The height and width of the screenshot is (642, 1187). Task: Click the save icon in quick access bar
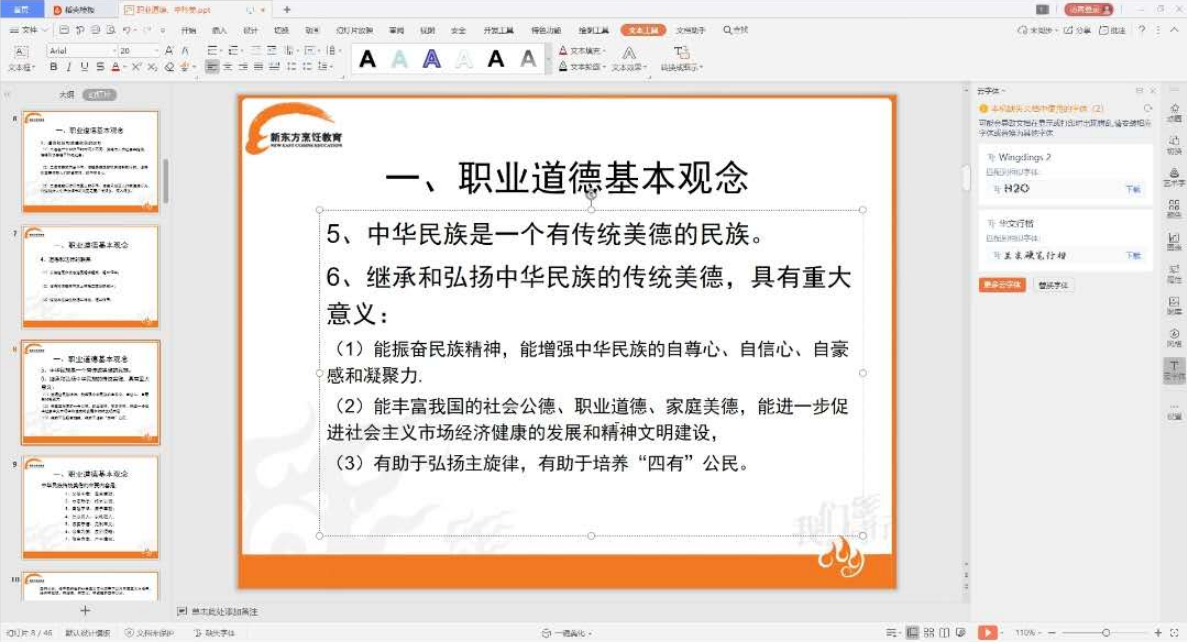64,30
